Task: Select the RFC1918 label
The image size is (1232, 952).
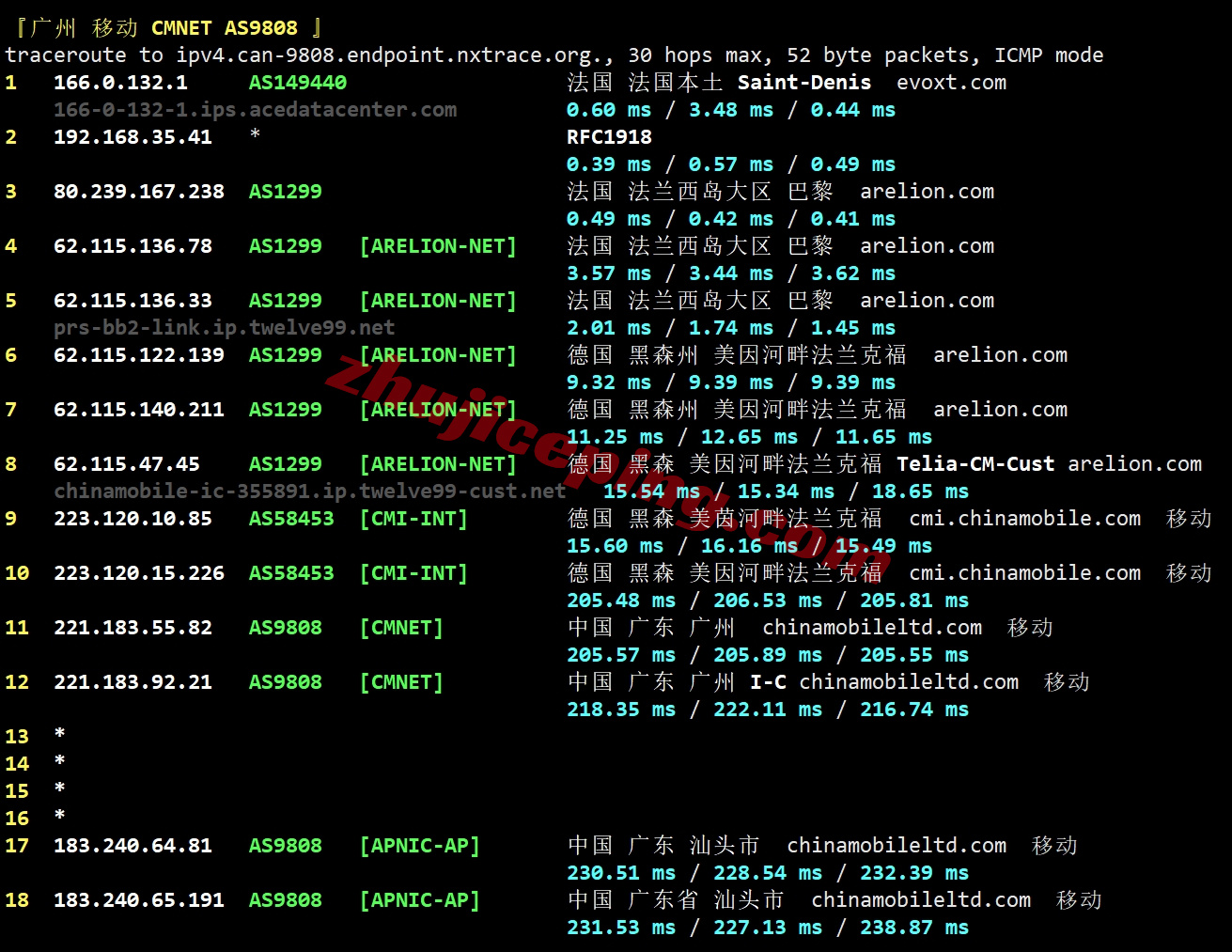Action: [609, 137]
